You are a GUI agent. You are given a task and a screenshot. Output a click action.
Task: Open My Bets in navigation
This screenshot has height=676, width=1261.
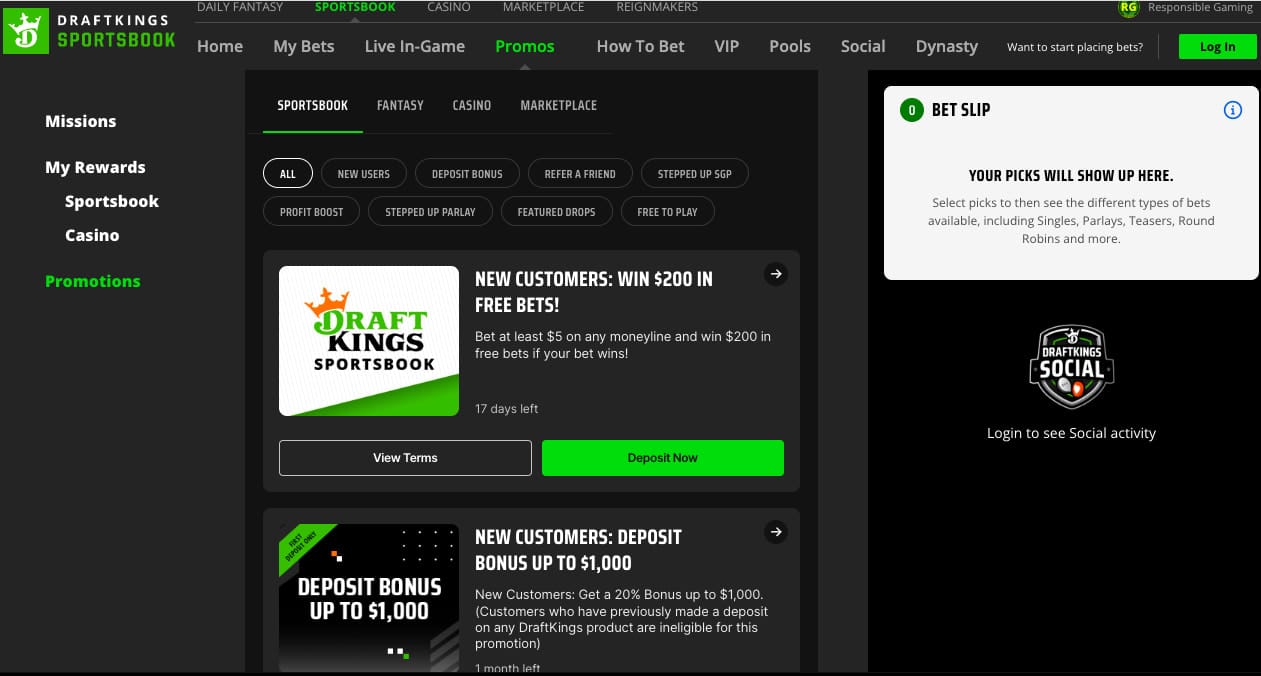(x=304, y=46)
